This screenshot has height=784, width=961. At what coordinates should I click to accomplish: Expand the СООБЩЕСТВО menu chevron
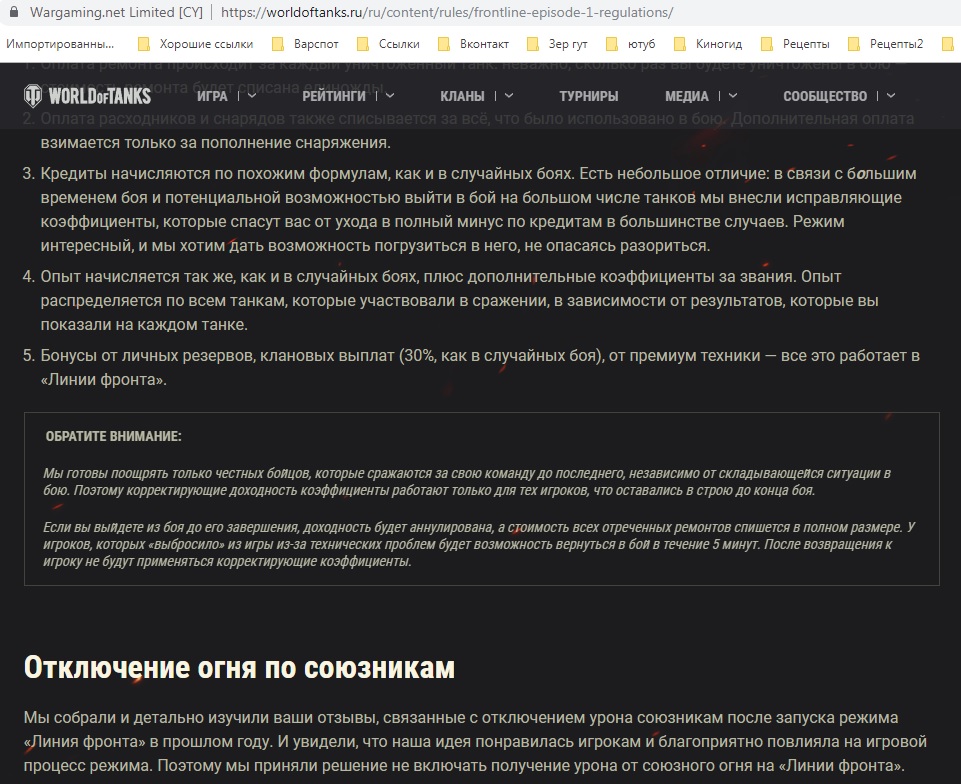click(891, 96)
